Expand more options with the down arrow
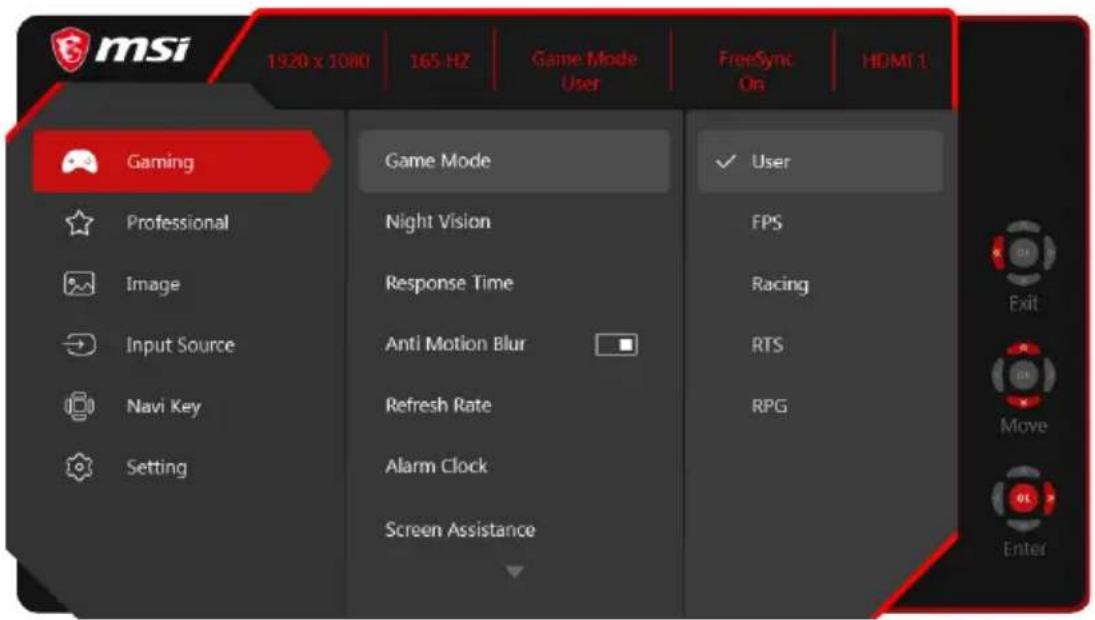This screenshot has height=620, width=1095. coord(515,572)
